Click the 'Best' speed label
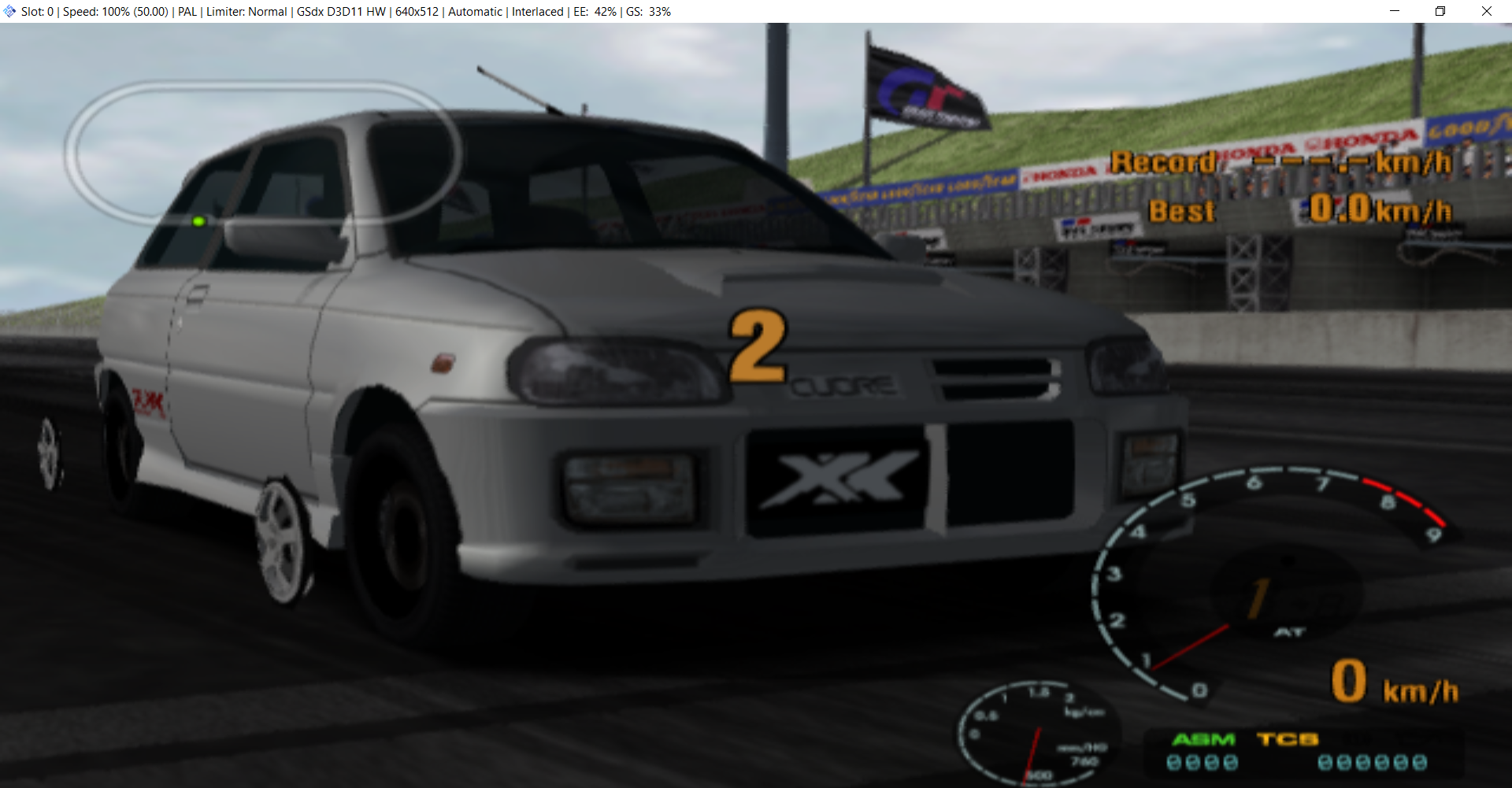Image resolution: width=1512 pixels, height=788 pixels. [1181, 211]
